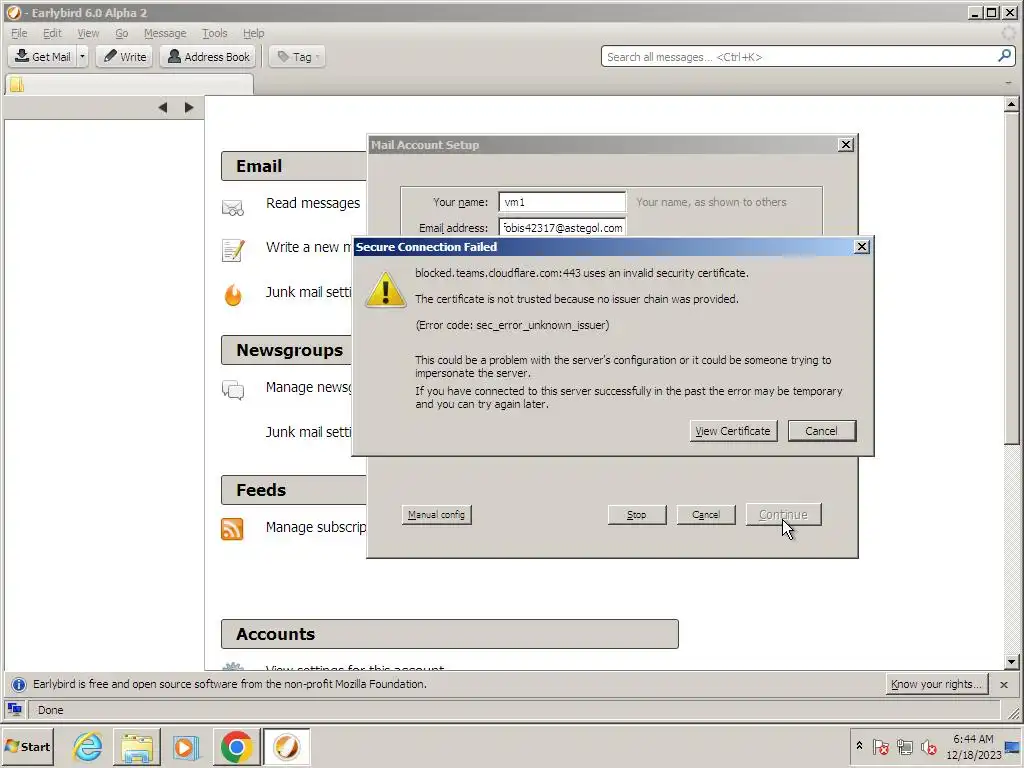Click the muted volume tray icon
The height and width of the screenshot is (768, 1024).
pos(928,746)
